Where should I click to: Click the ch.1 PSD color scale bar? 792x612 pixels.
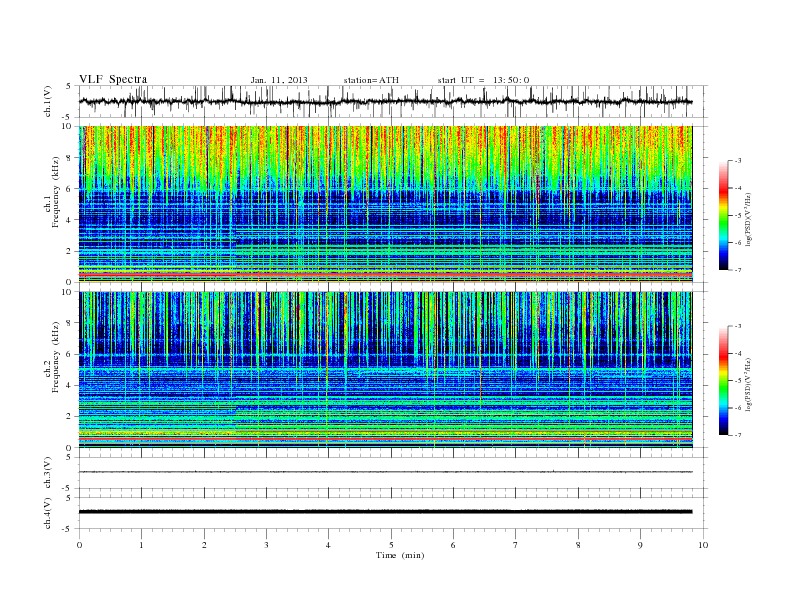coord(724,215)
